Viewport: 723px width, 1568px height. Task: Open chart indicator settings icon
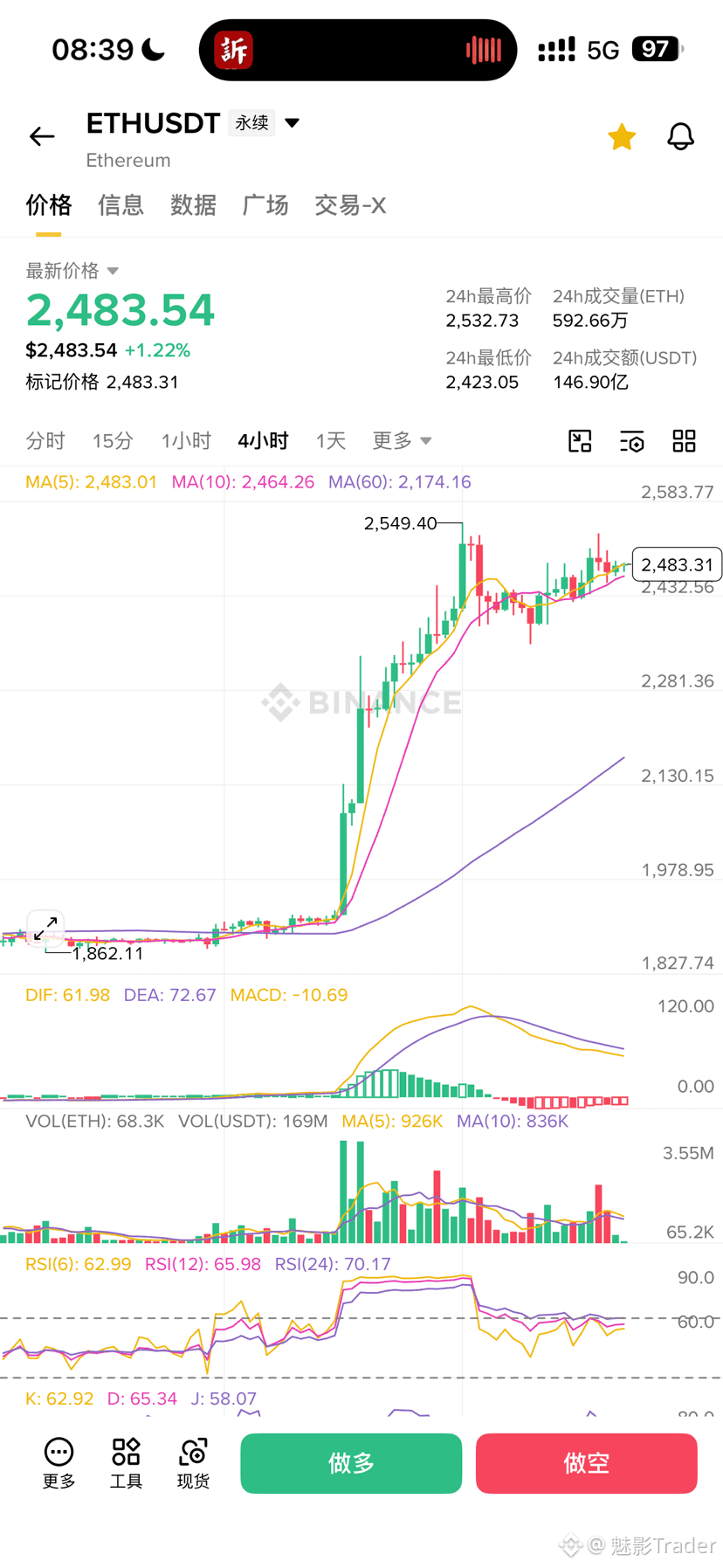631,441
